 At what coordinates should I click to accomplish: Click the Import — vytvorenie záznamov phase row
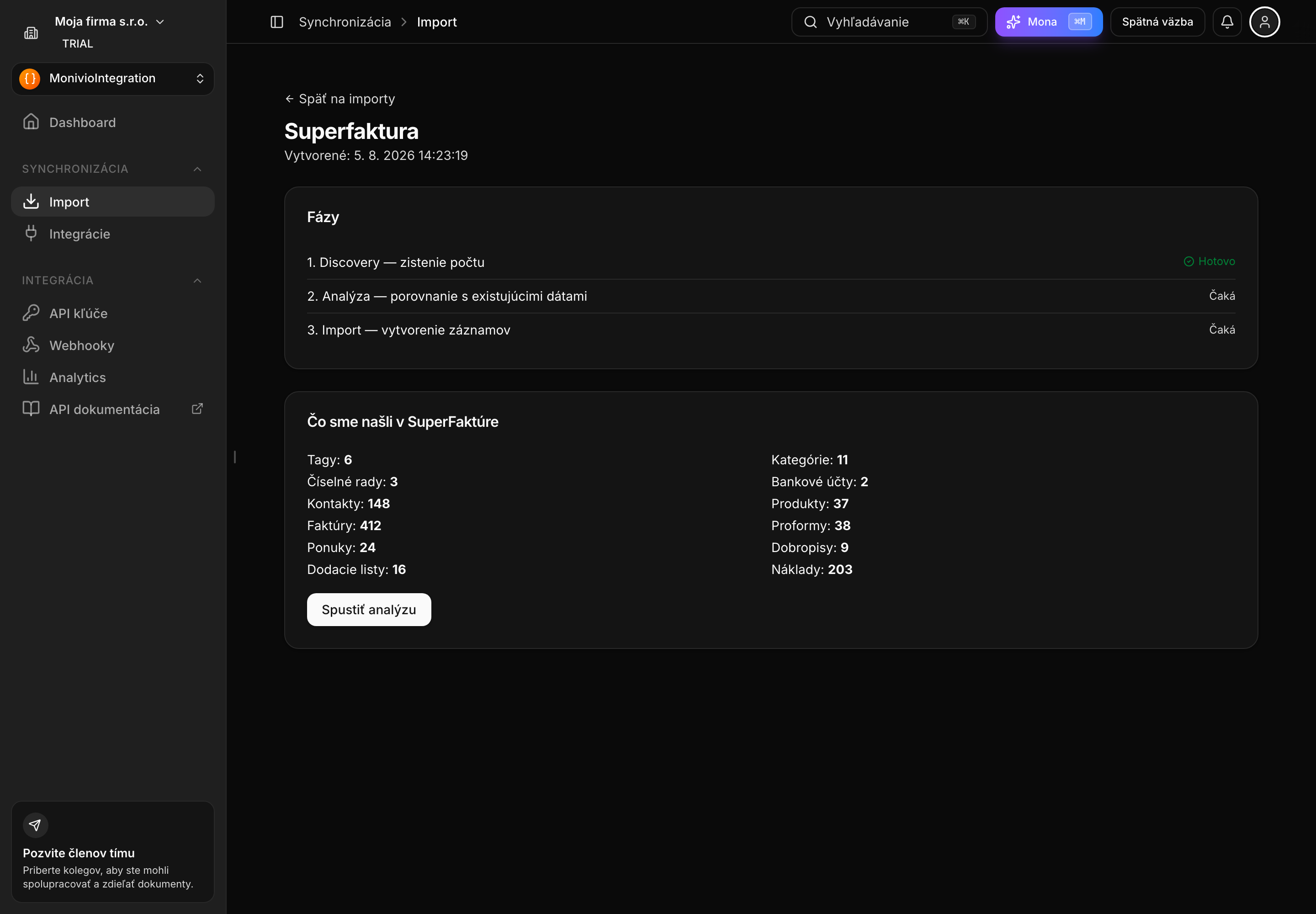pos(771,330)
